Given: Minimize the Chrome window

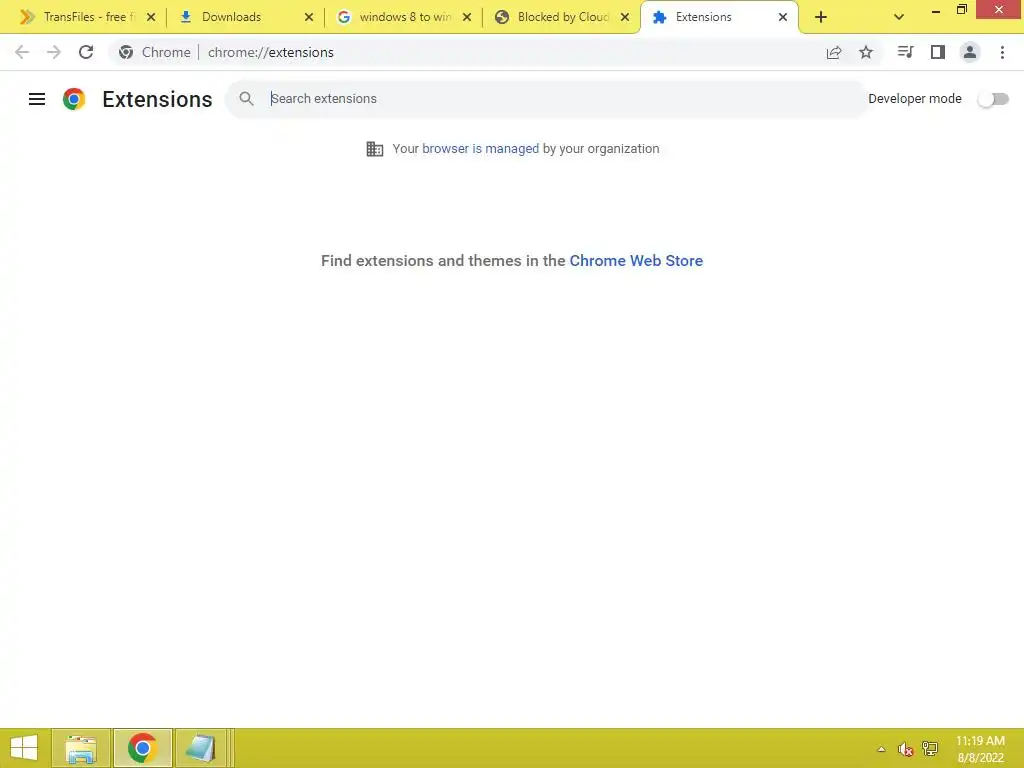Looking at the screenshot, I should 936,10.
